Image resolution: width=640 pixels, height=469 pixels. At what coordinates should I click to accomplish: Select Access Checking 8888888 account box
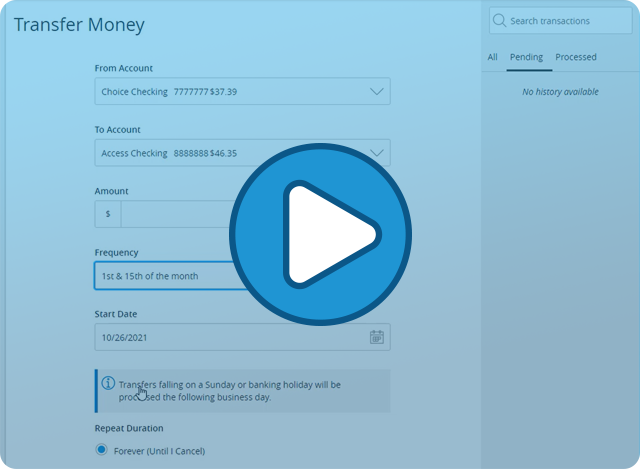(x=242, y=153)
